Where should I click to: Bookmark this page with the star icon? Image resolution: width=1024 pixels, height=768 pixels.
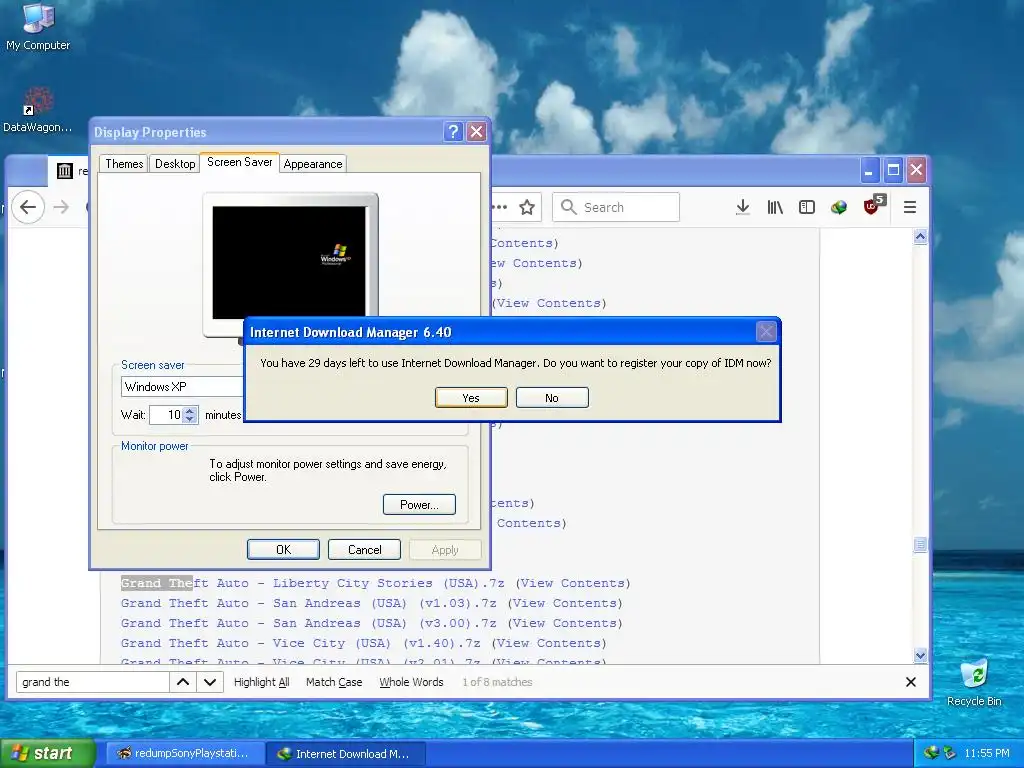coord(527,207)
